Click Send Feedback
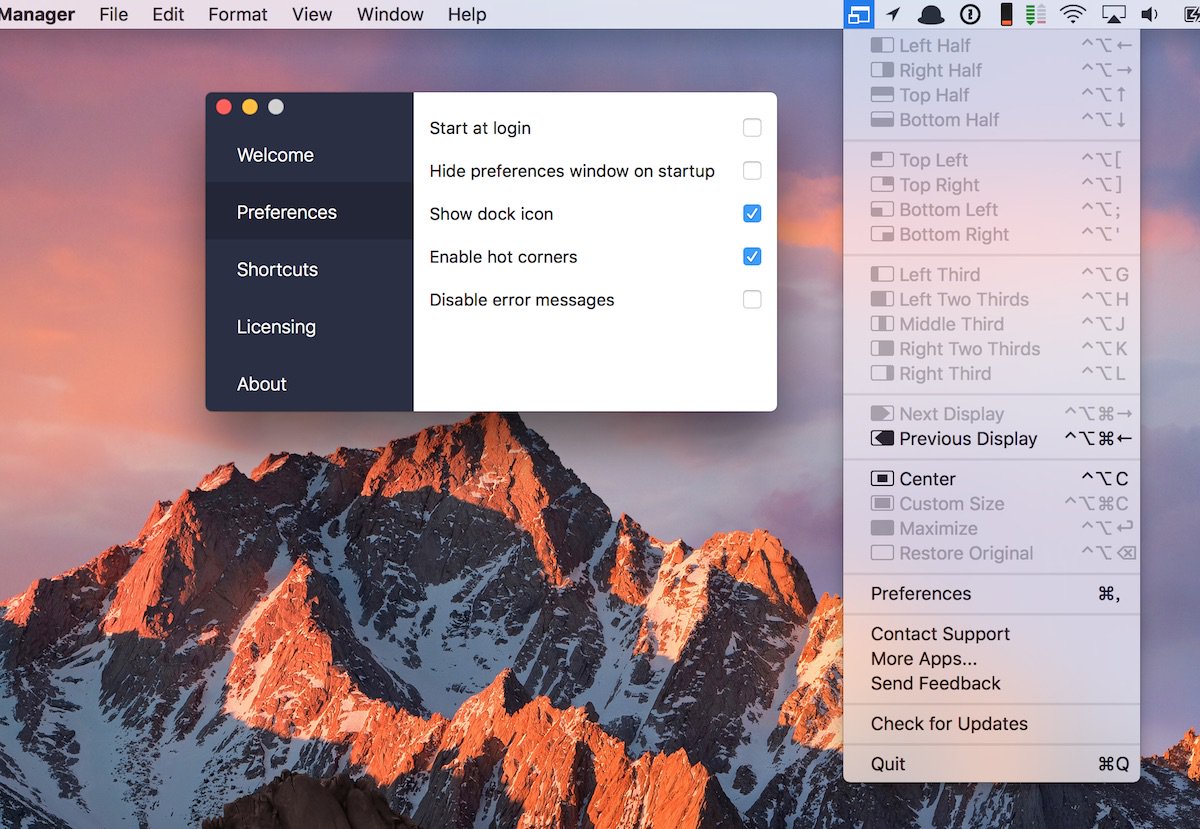 coord(936,683)
